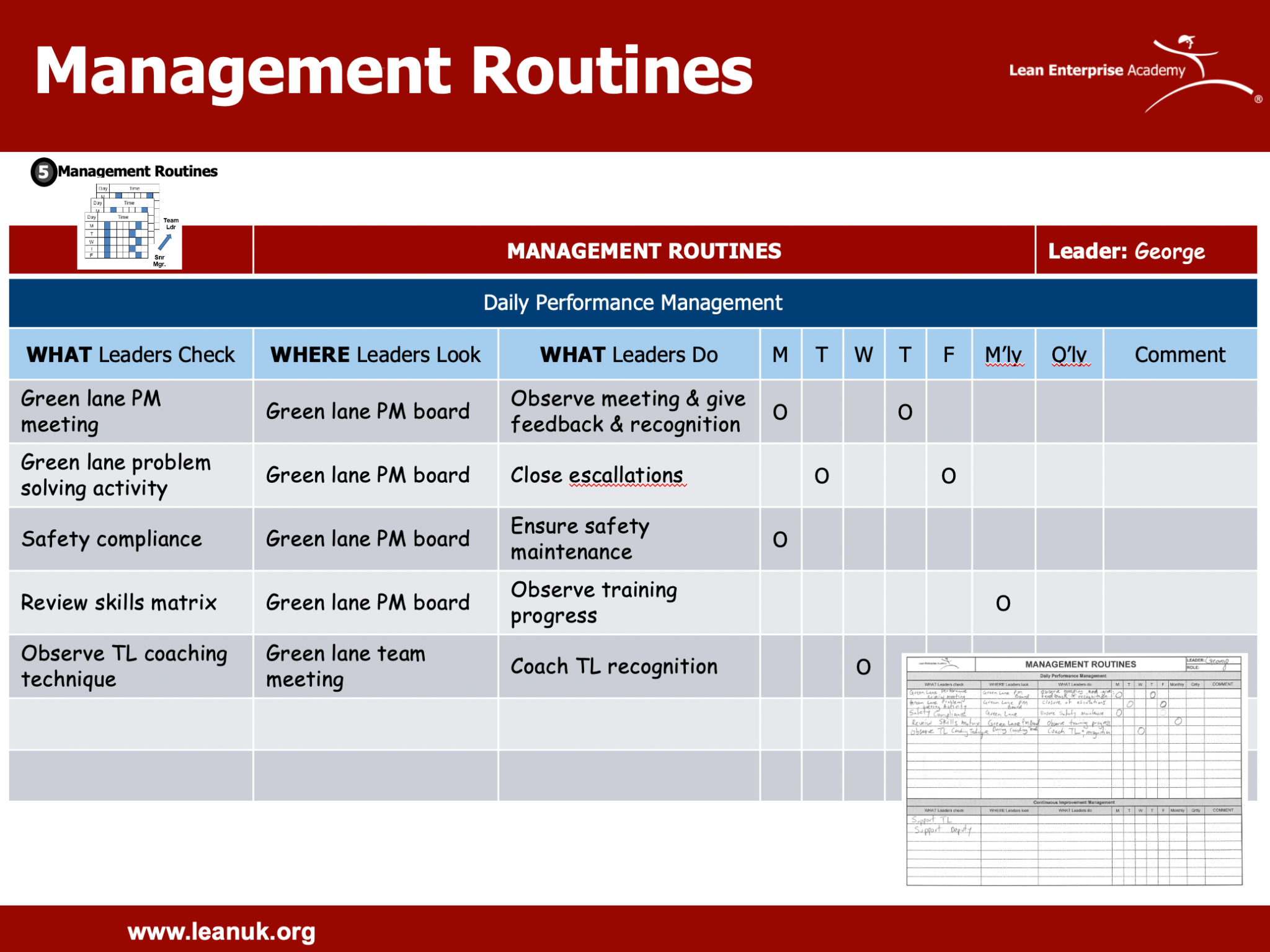Click the Q'ly cell in the Review skills matrix row
This screenshot has height=952, width=1270.
click(1069, 602)
